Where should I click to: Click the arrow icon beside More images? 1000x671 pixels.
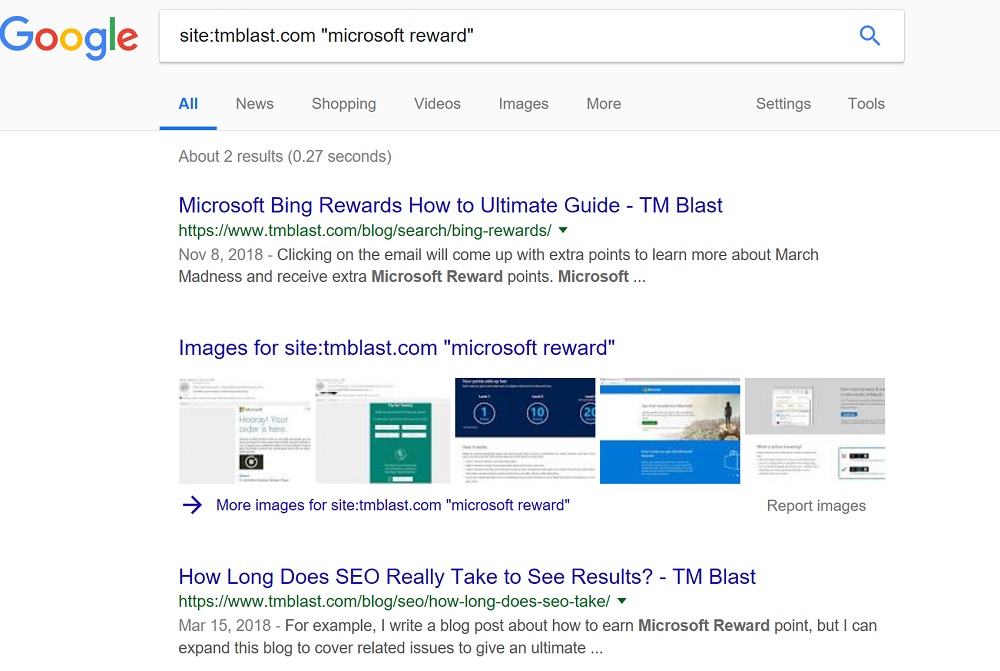192,505
